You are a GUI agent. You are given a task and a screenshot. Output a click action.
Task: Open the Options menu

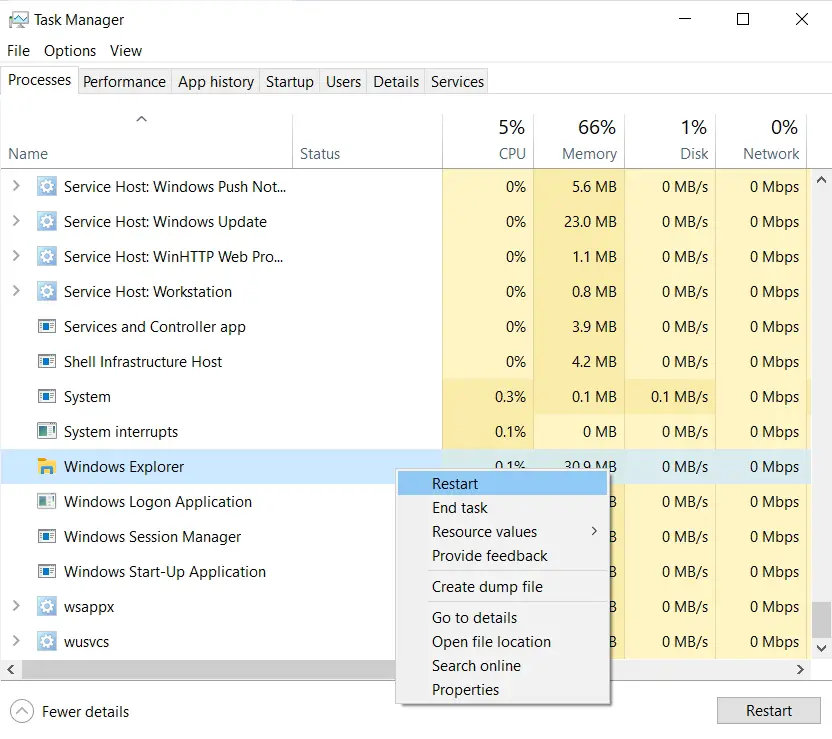pos(70,51)
